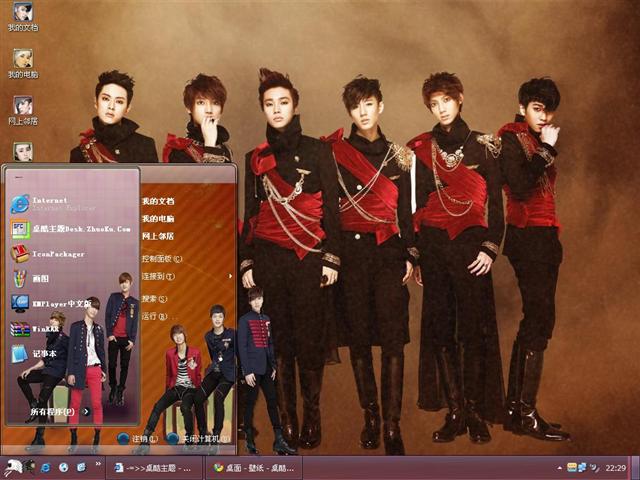
Task: Switch to the 桌酷主题 taskbar window
Action: coord(154,468)
